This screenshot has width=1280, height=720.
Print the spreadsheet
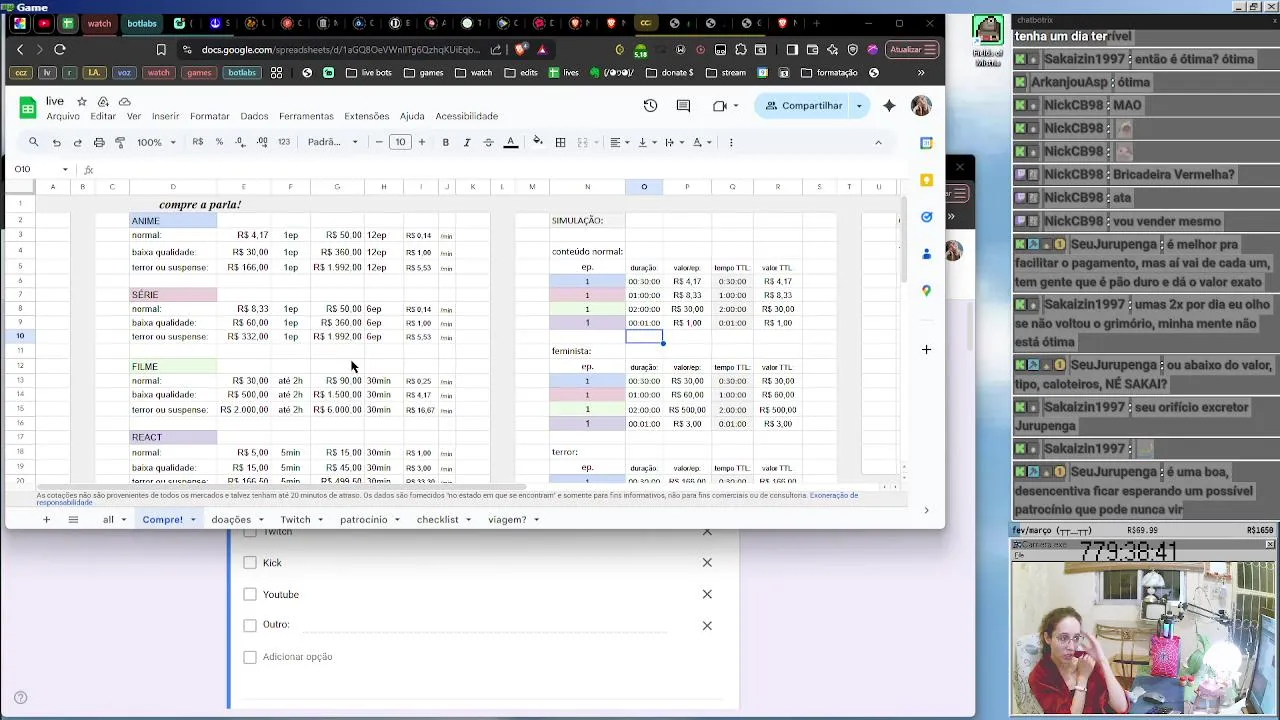(99, 142)
